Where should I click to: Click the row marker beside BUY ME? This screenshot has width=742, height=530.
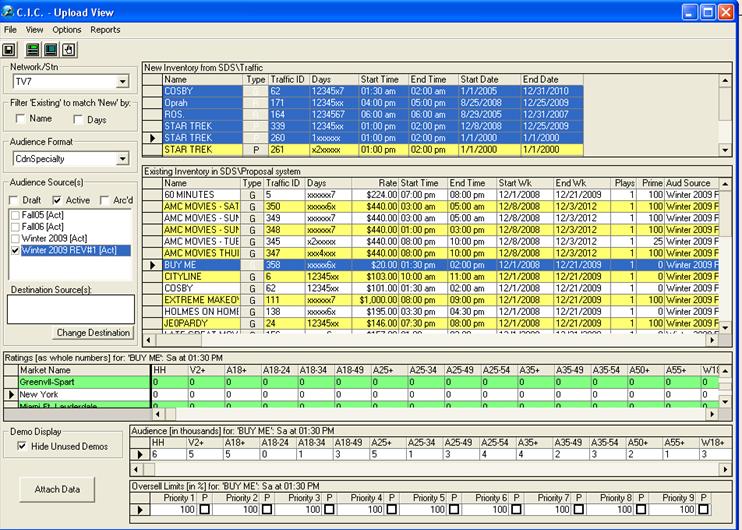(151, 264)
